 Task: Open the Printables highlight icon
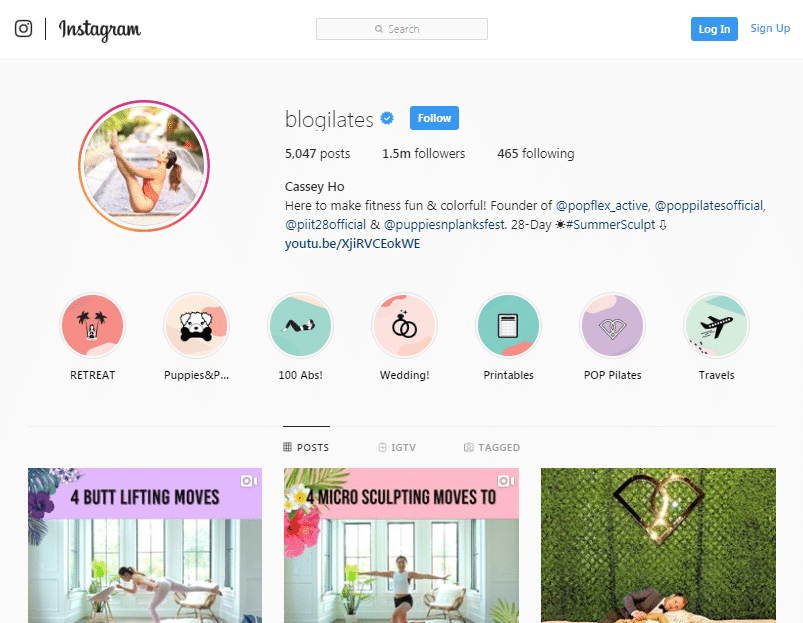509,325
